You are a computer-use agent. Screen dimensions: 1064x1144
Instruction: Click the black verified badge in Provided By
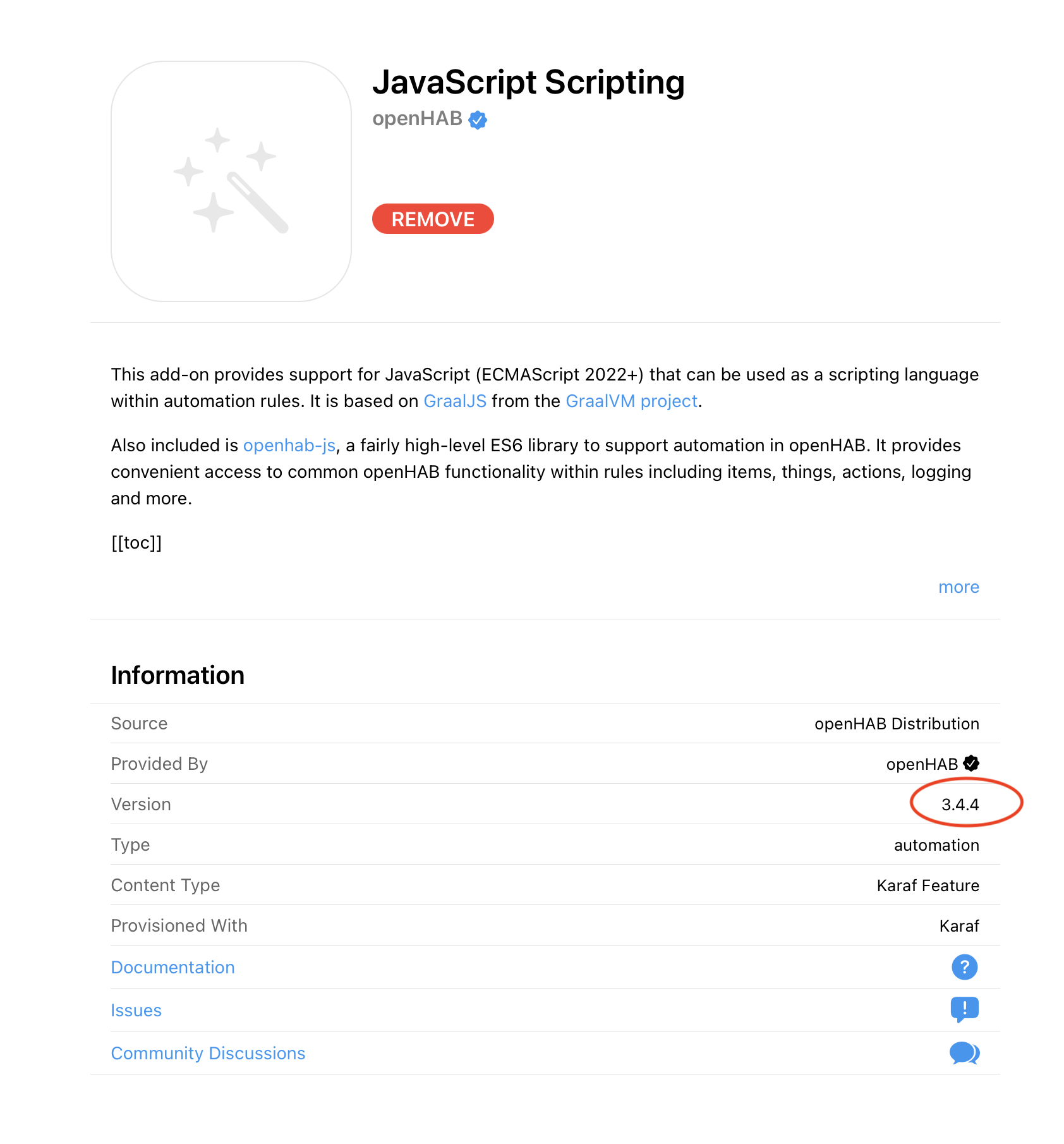971,764
